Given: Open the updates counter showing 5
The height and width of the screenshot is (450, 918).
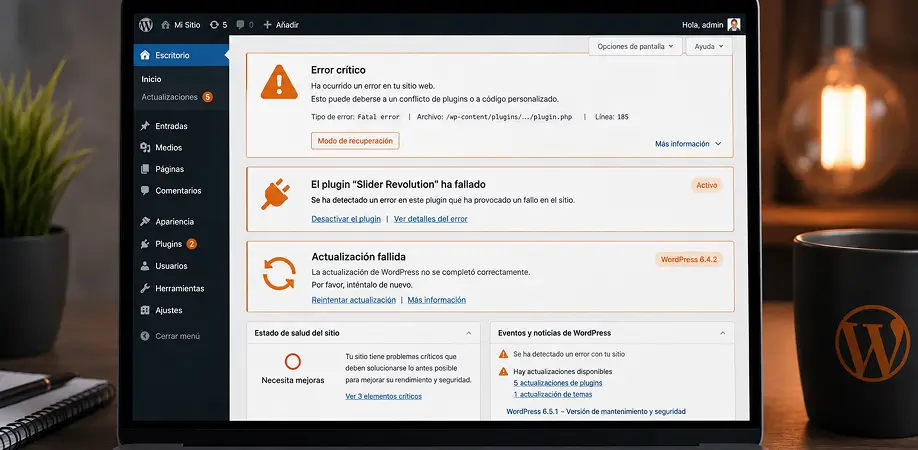Looking at the screenshot, I should [x=218, y=25].
